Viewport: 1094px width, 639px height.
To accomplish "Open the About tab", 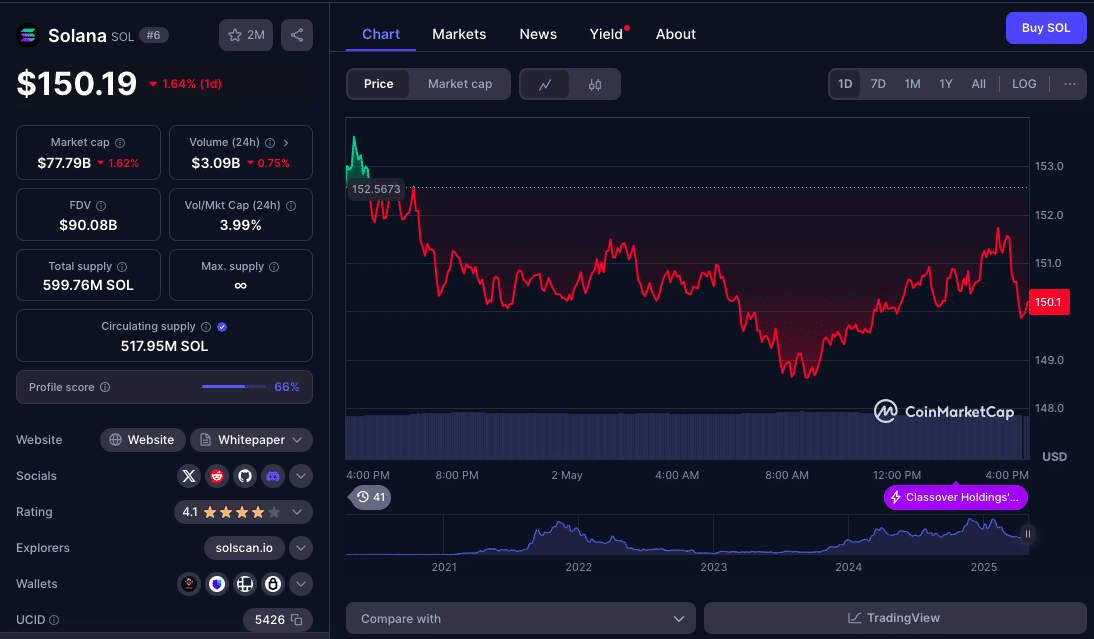I will (675, 34).
